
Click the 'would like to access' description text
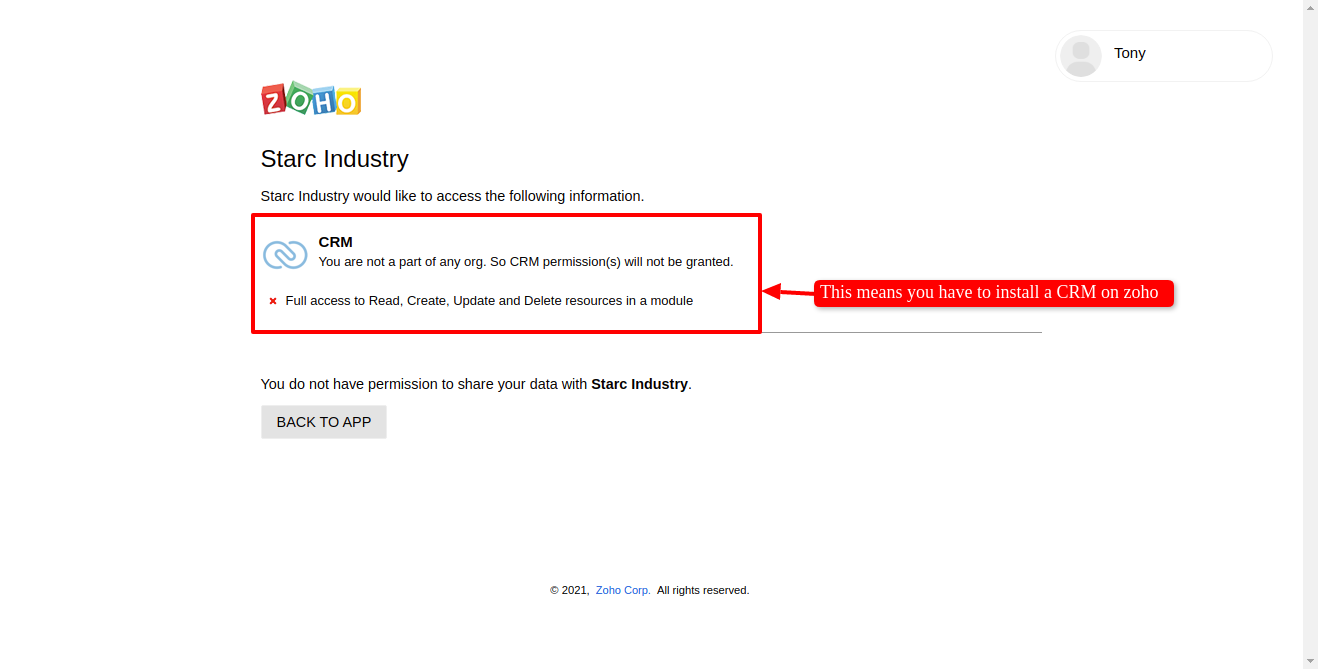(x=453, y=196)
